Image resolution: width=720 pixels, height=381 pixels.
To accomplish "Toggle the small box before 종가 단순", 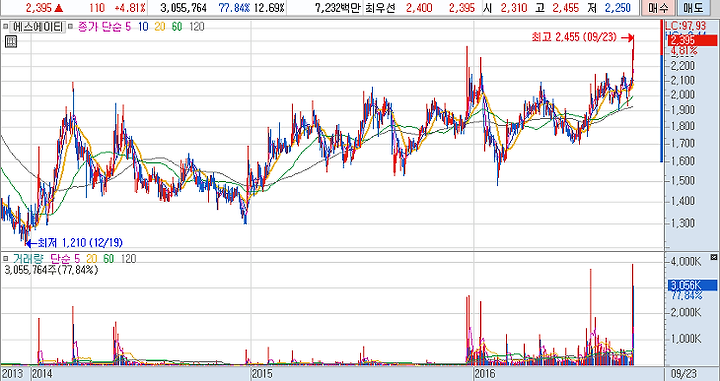I will point(70,27).
